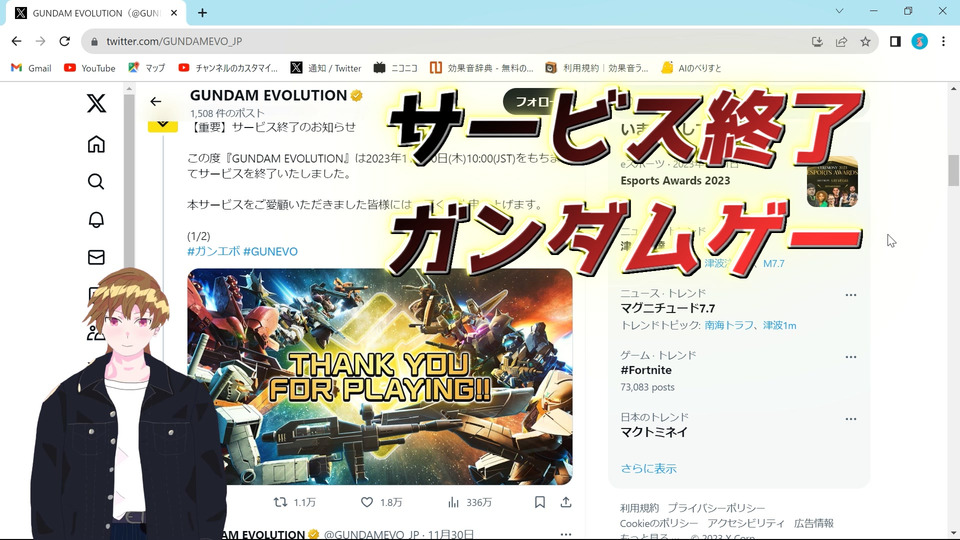The height and width of the screenshot is (540, 960).
Task: Click the repost icon with 1.1万
Action: [x=280, y=502]
